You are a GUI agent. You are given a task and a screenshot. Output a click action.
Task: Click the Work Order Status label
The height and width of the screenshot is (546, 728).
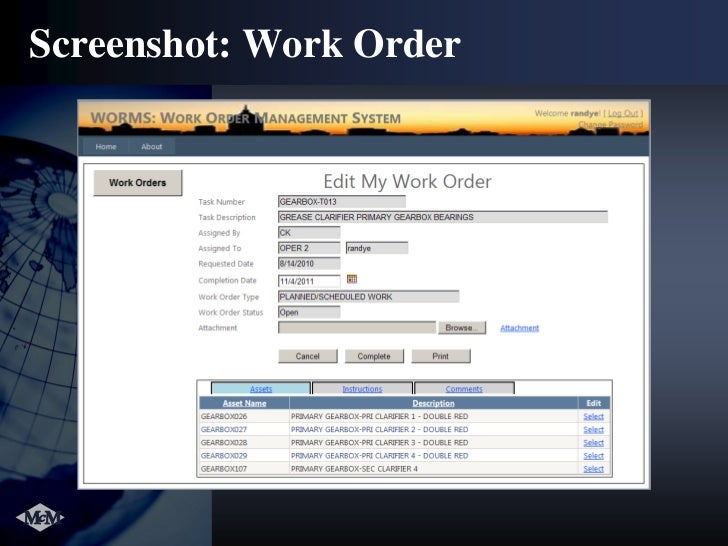[x=230, y=312]
